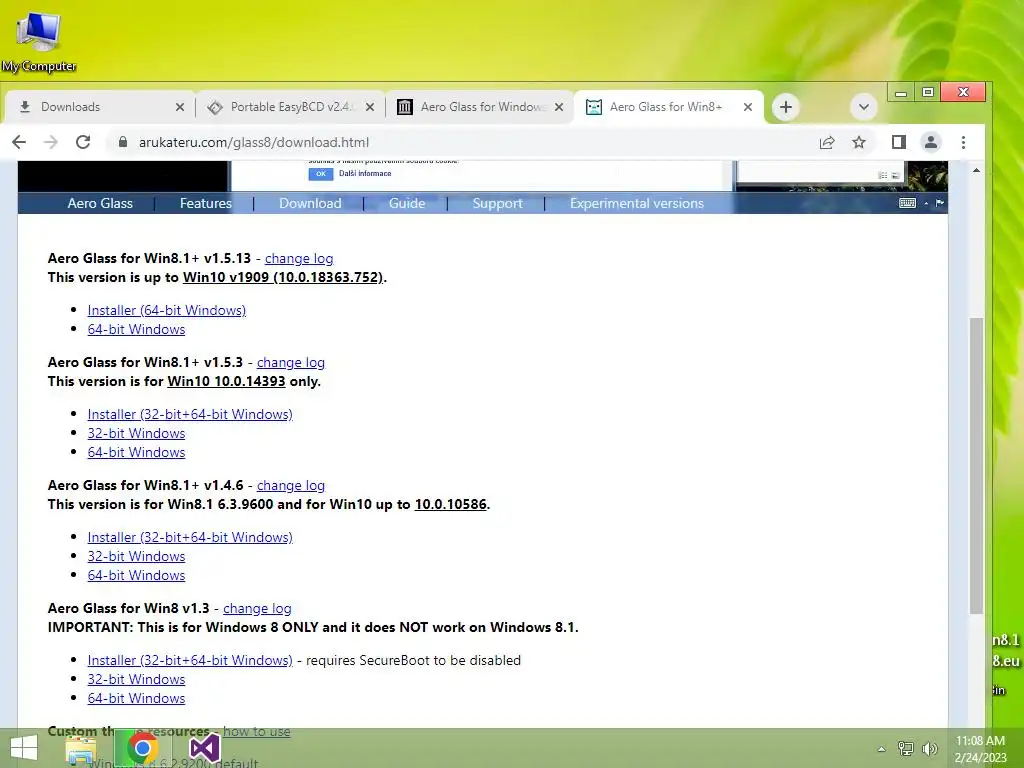The image size is (1024, 768).
Task: Open Win8 v1.3 change log link
Action: (x=257, y=608)
